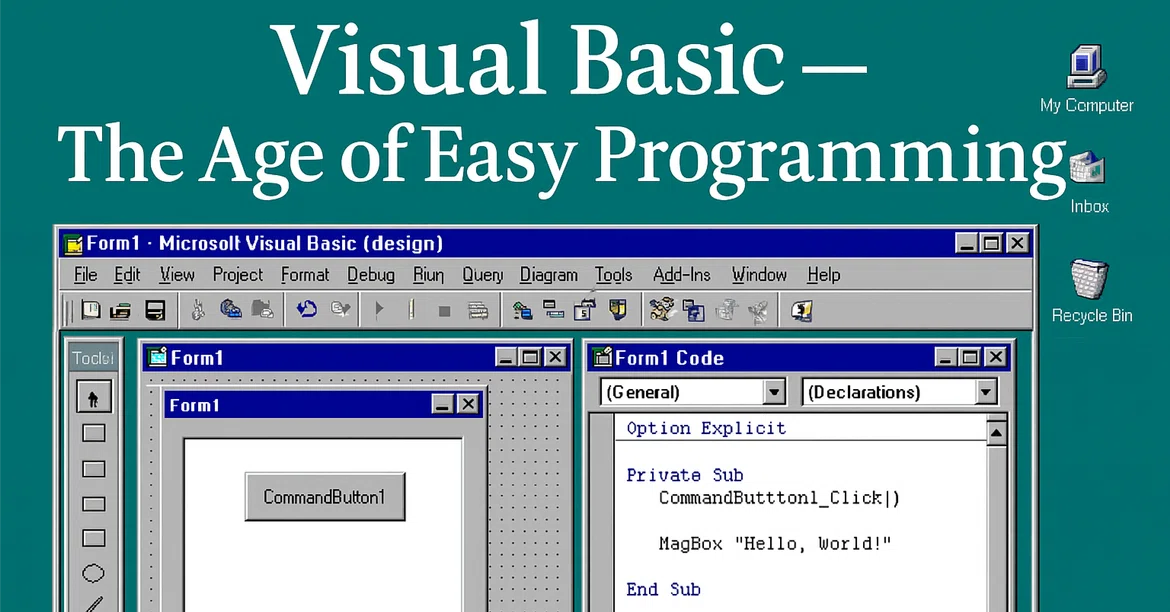
Task: Click the code window scroll up arrow
Action: [996, 433]
